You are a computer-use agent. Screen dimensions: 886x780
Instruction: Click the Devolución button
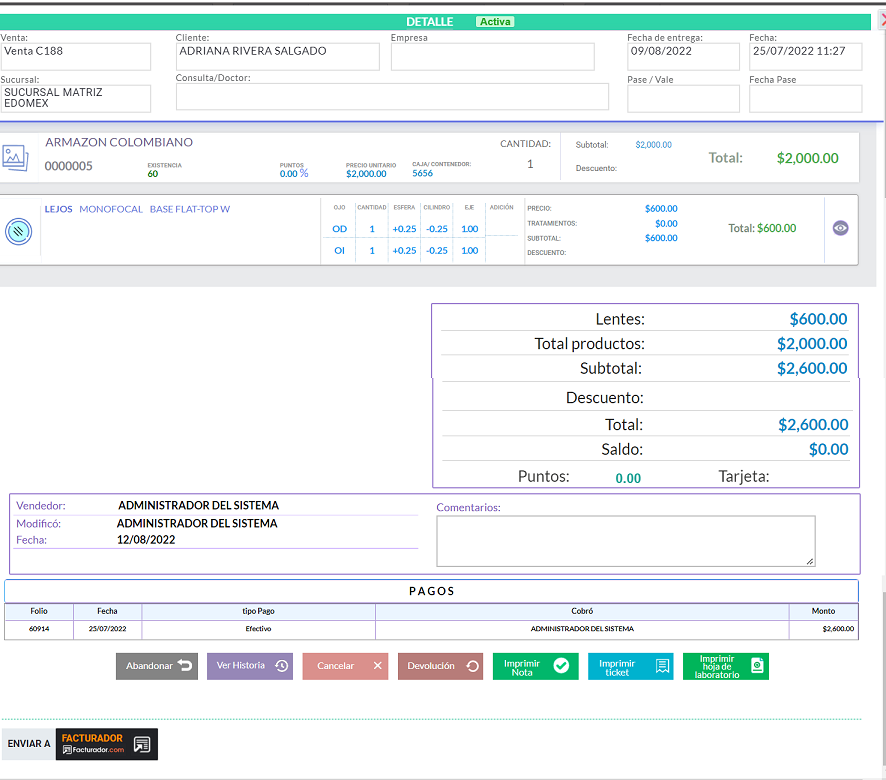point(440,666)
